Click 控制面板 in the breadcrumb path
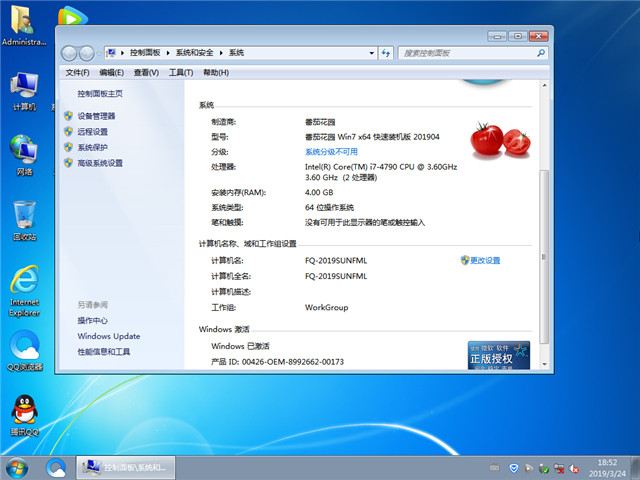Screen dimensions: 640x480 point(145,53)
